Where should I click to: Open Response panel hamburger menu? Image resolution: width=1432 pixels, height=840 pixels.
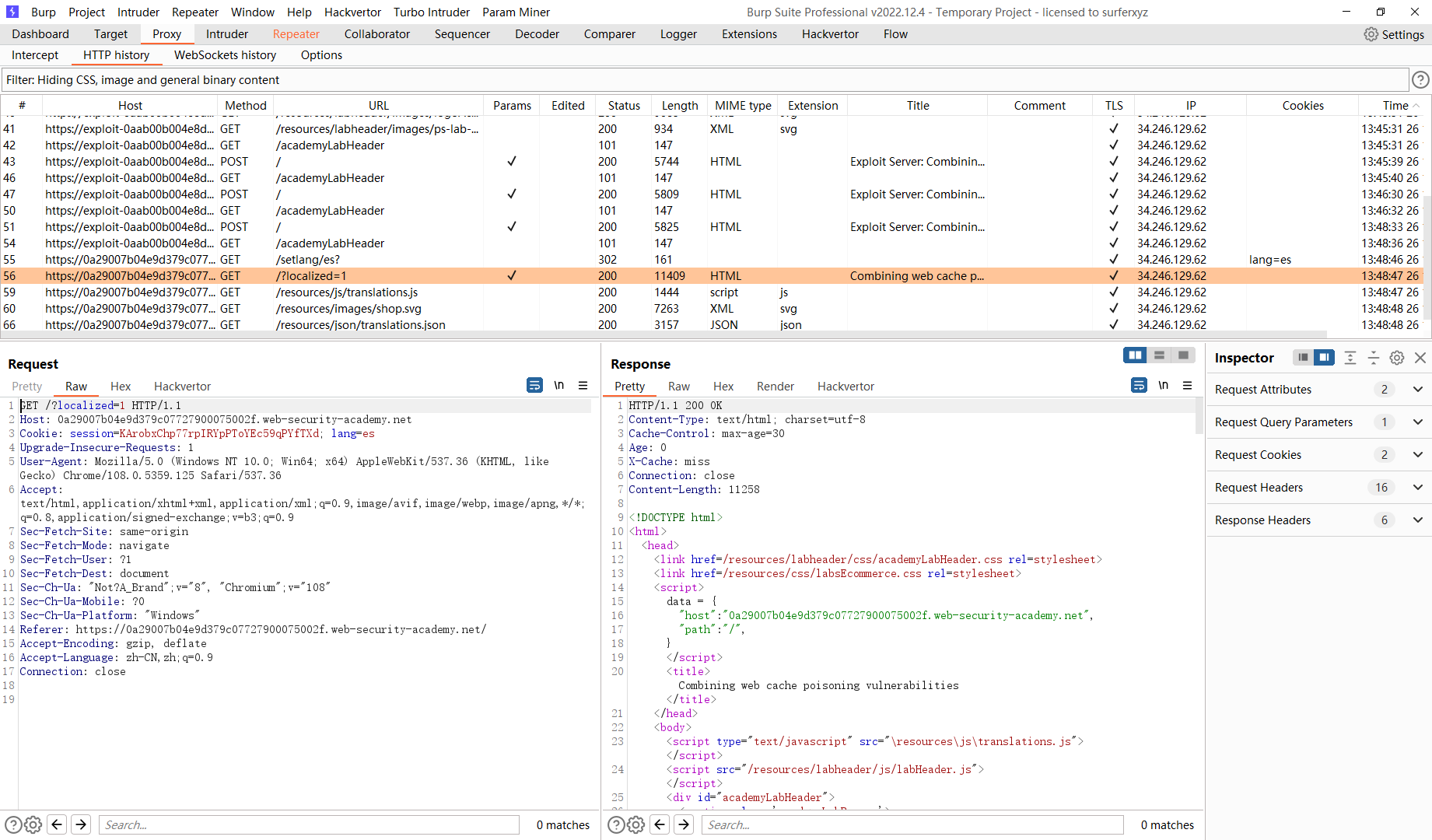1187,385
